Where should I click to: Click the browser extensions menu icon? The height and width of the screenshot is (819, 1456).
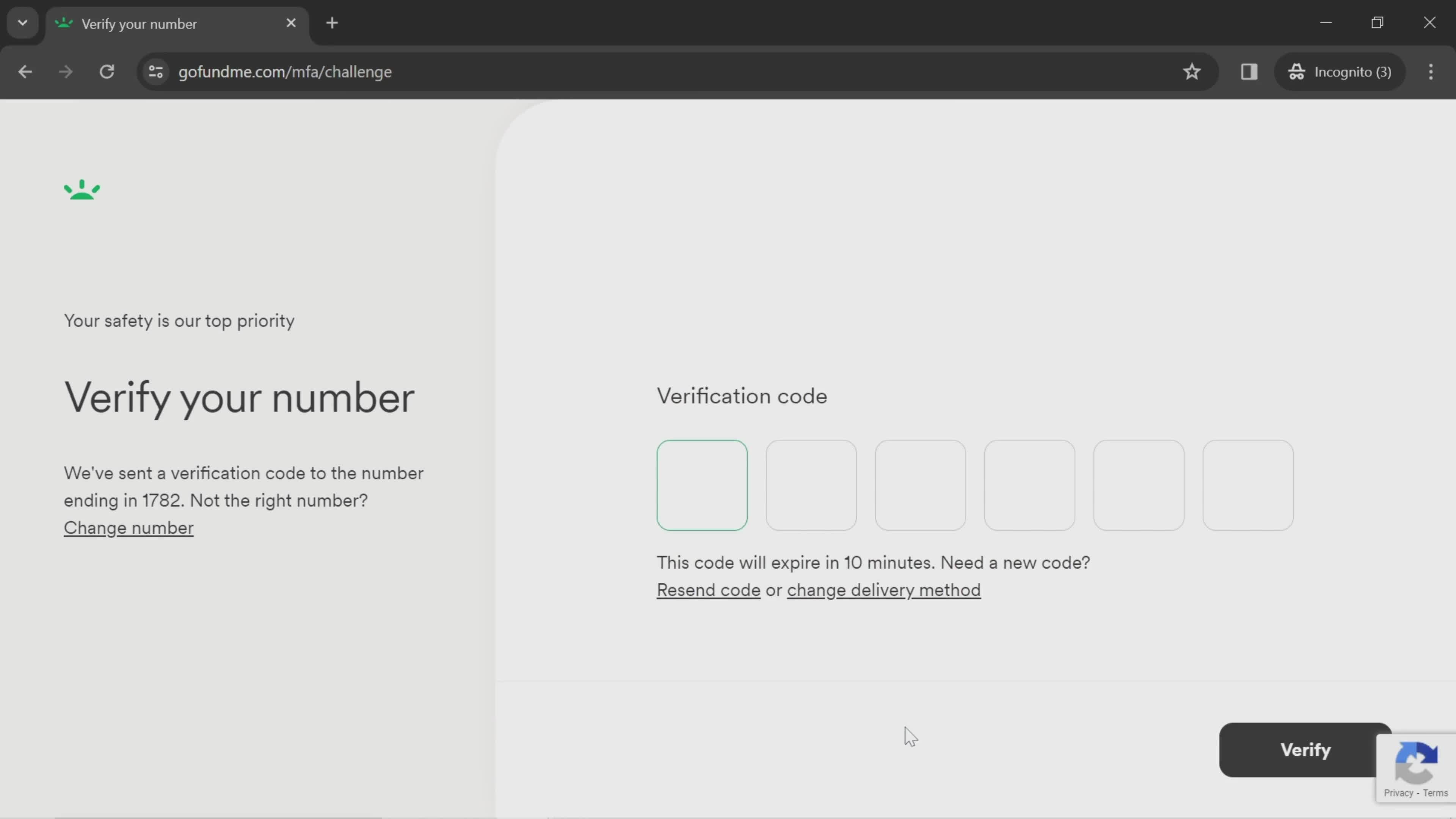(1249, 71)
